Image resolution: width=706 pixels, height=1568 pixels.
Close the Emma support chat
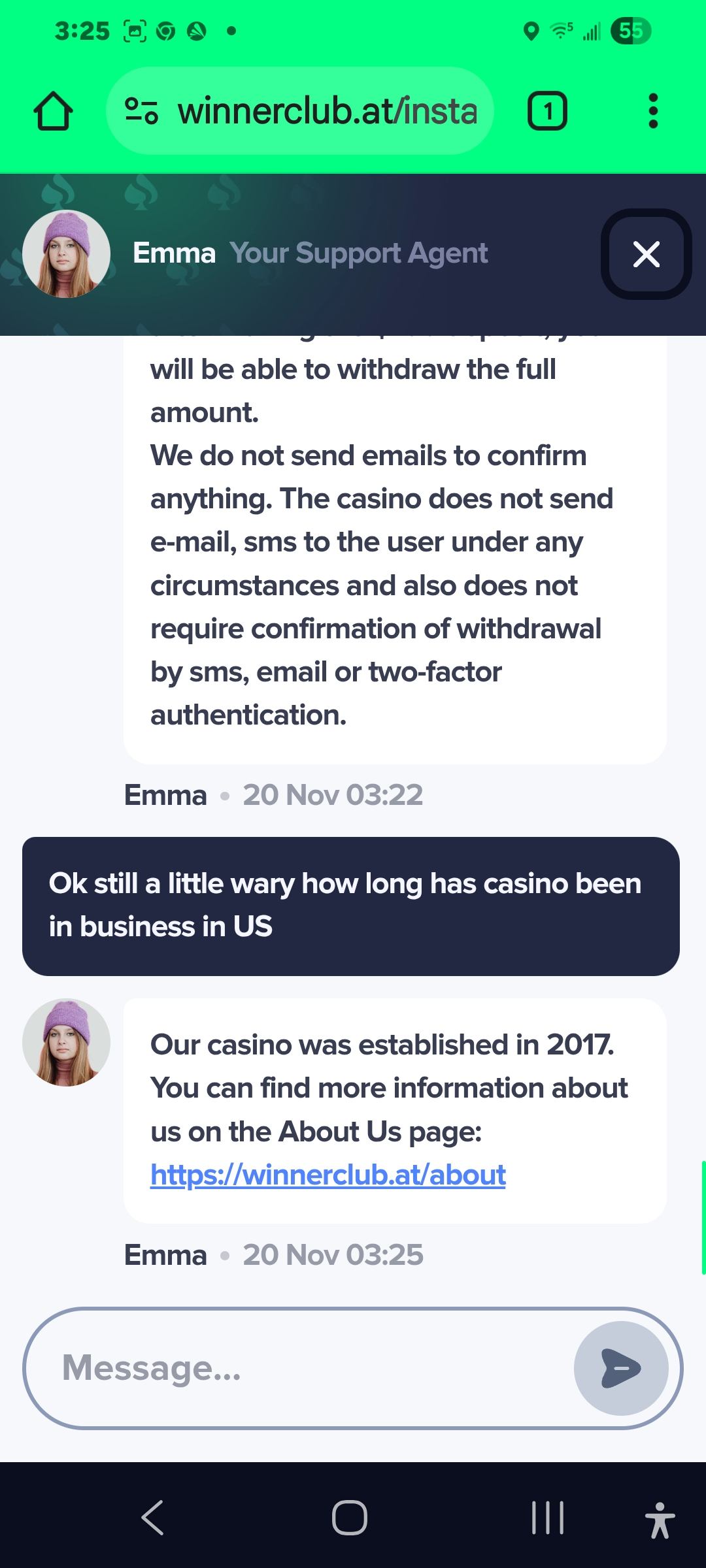pos(646,254)
